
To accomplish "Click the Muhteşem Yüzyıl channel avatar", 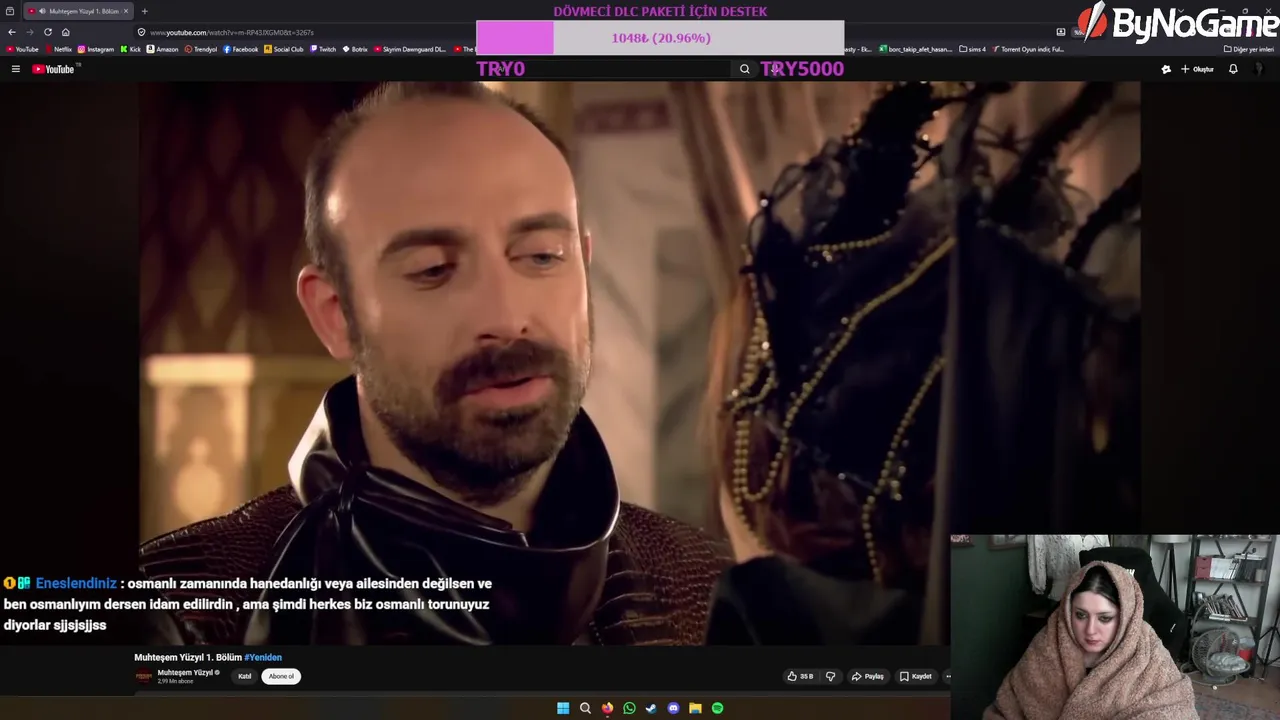I will [144, 676].
